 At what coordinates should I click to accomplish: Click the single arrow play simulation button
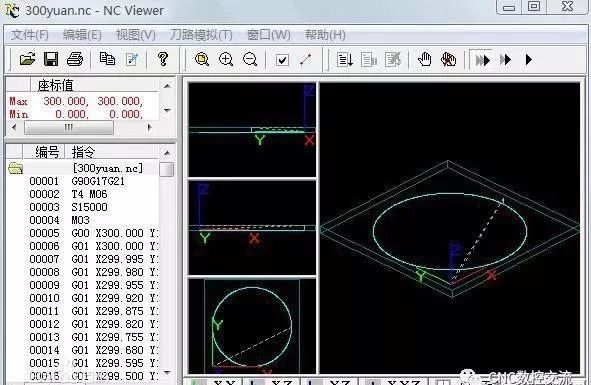(x=528, y=60)
